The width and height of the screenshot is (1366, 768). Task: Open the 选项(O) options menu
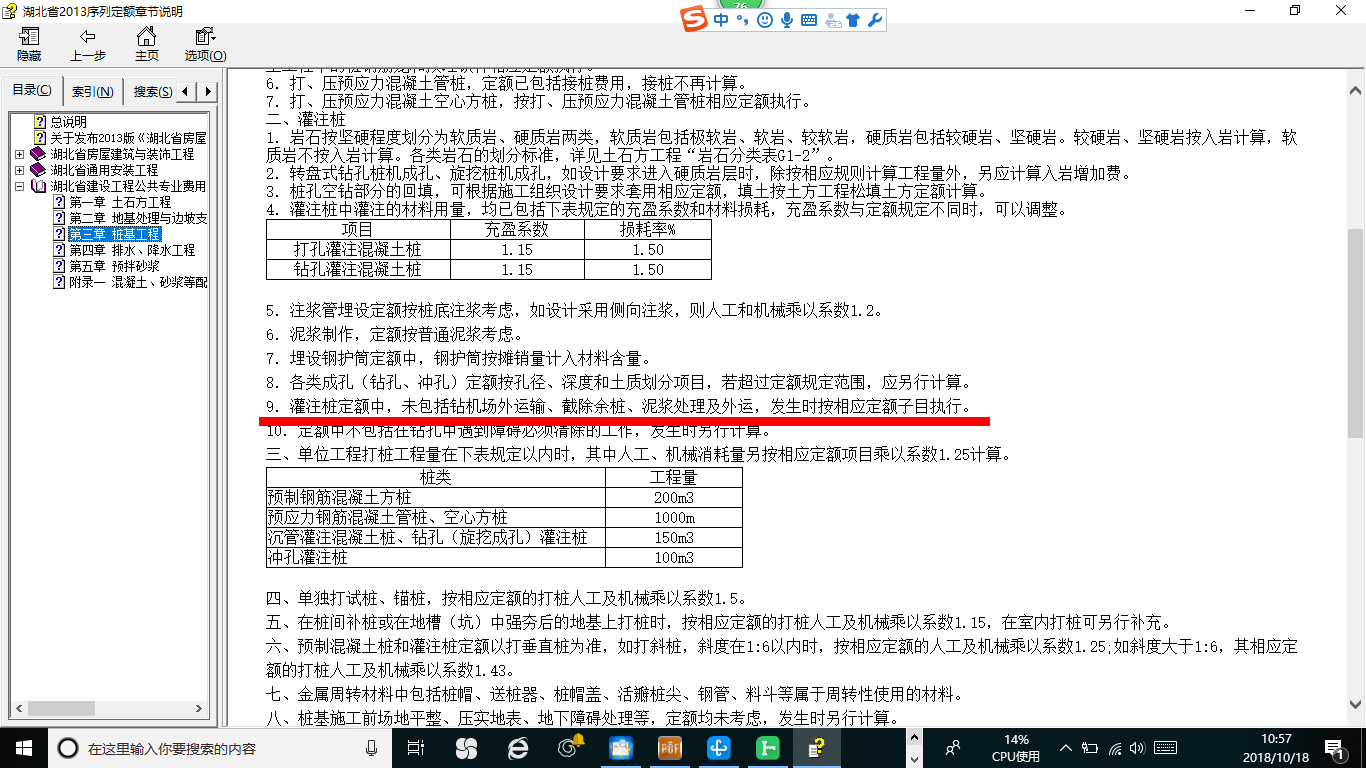[x=205, y=45]
